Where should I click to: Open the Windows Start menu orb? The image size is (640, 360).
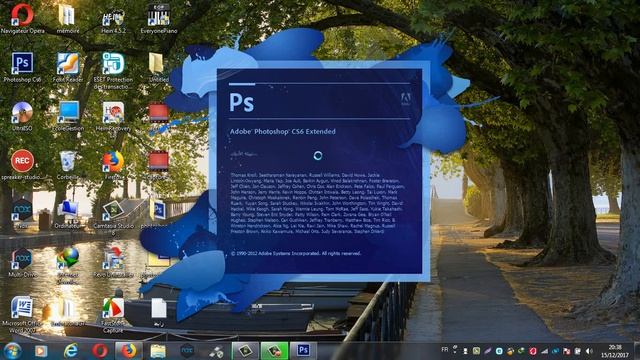[x=12, y=351]
